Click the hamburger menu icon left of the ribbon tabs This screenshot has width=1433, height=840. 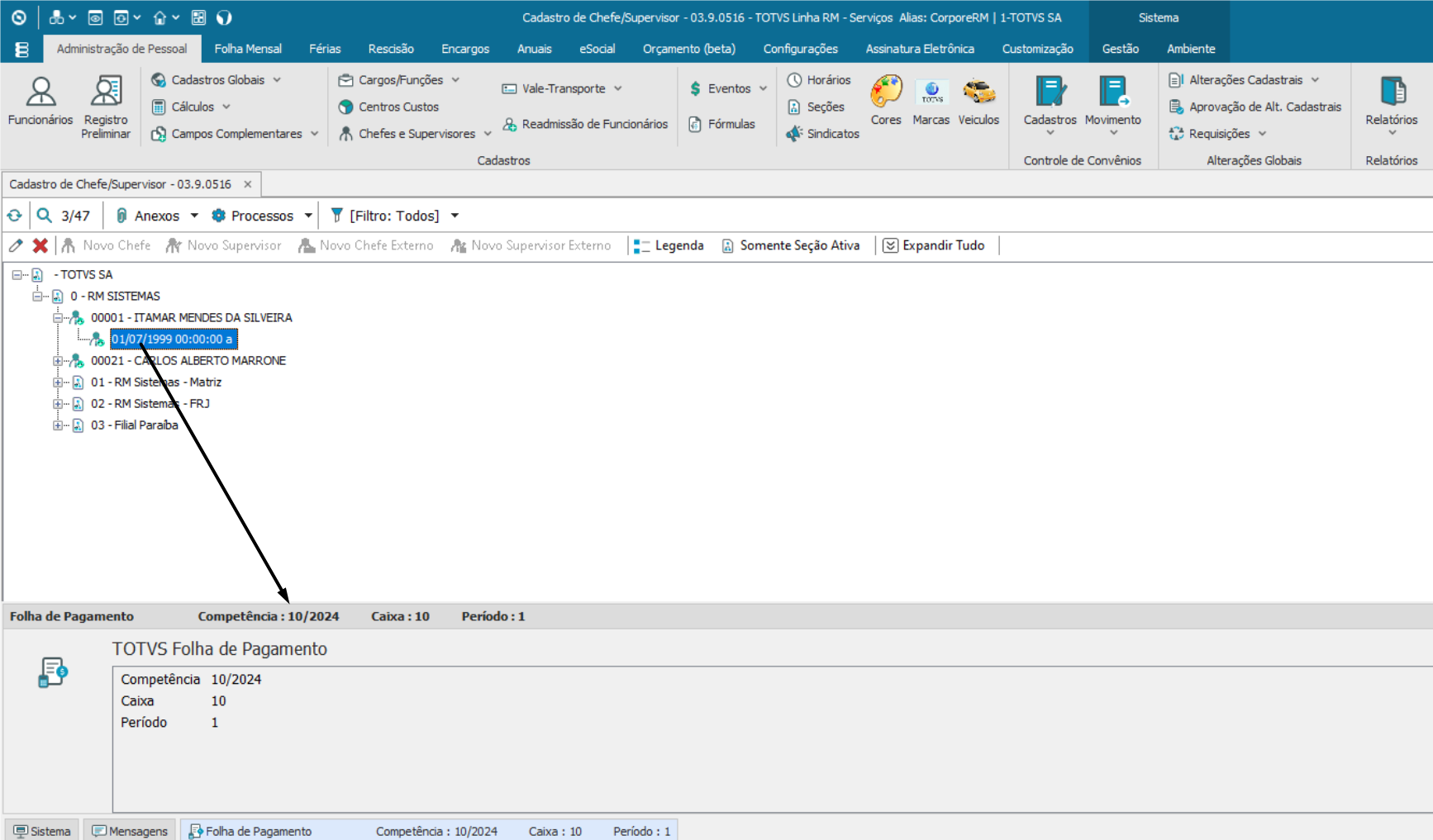click(22, 50)
